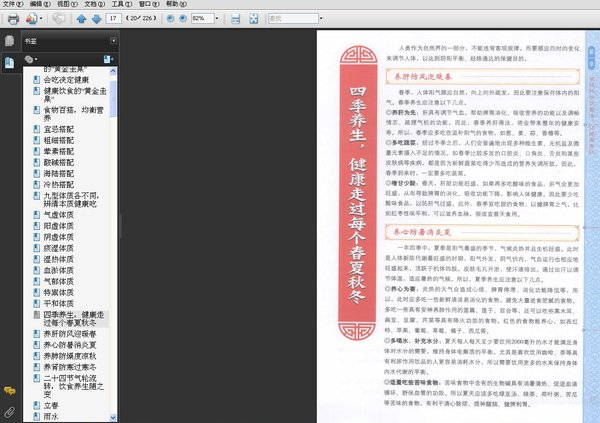Screen dimensions: 600x423
Task: Select bookmark 荤素搭配
Action: (x=59, y=151)
